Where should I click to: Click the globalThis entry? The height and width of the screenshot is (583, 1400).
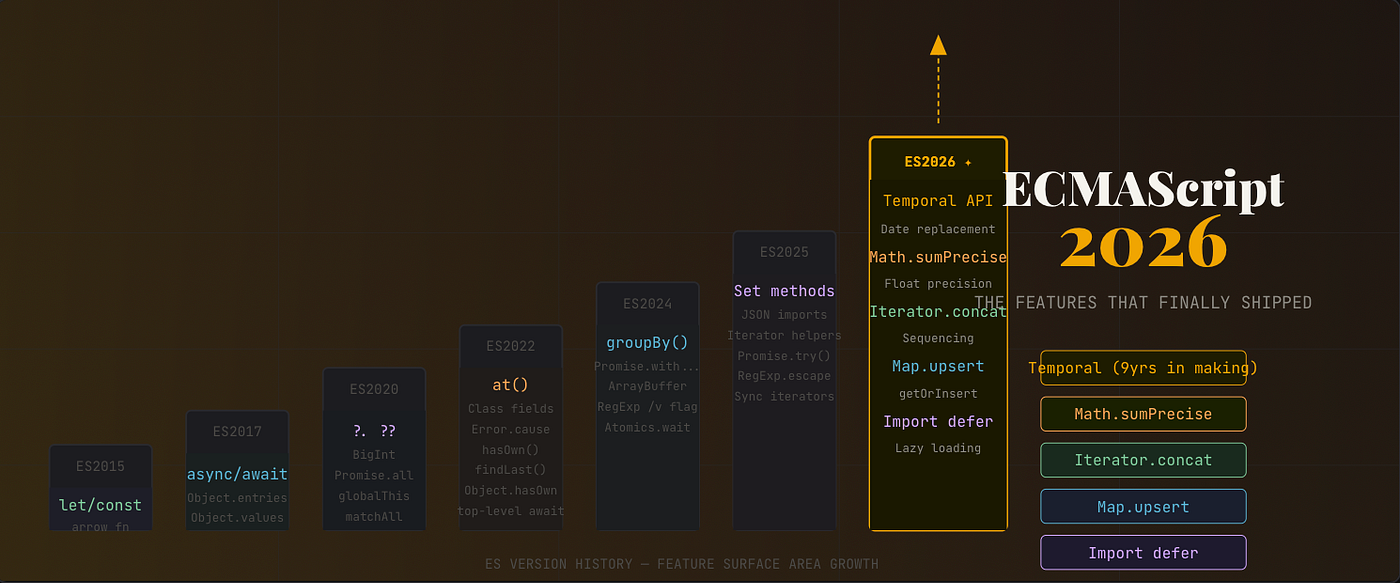pyautogui.click(x=374, y=496)
